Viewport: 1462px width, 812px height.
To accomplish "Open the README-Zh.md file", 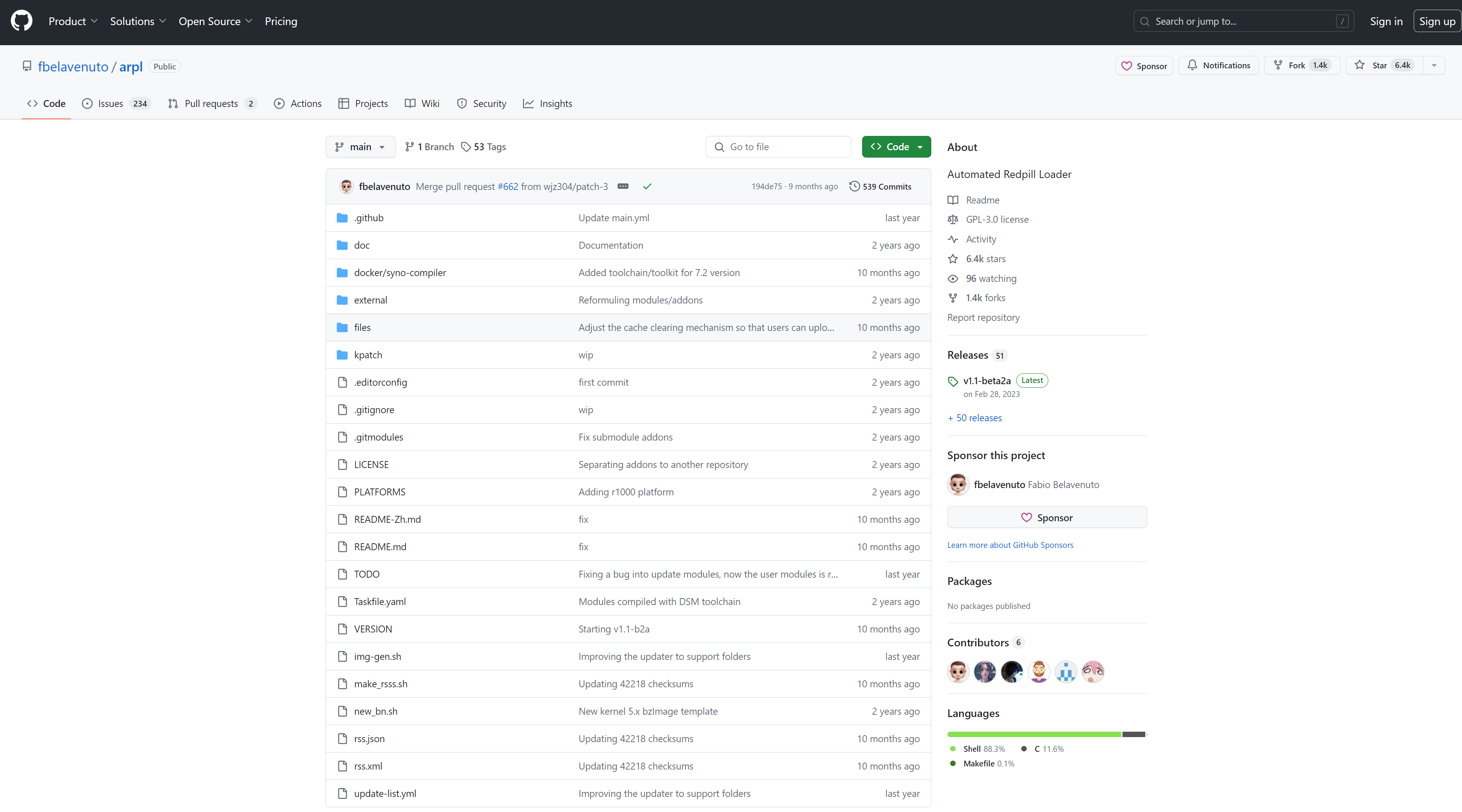I will pyautogui.click(x=388, y=520).
